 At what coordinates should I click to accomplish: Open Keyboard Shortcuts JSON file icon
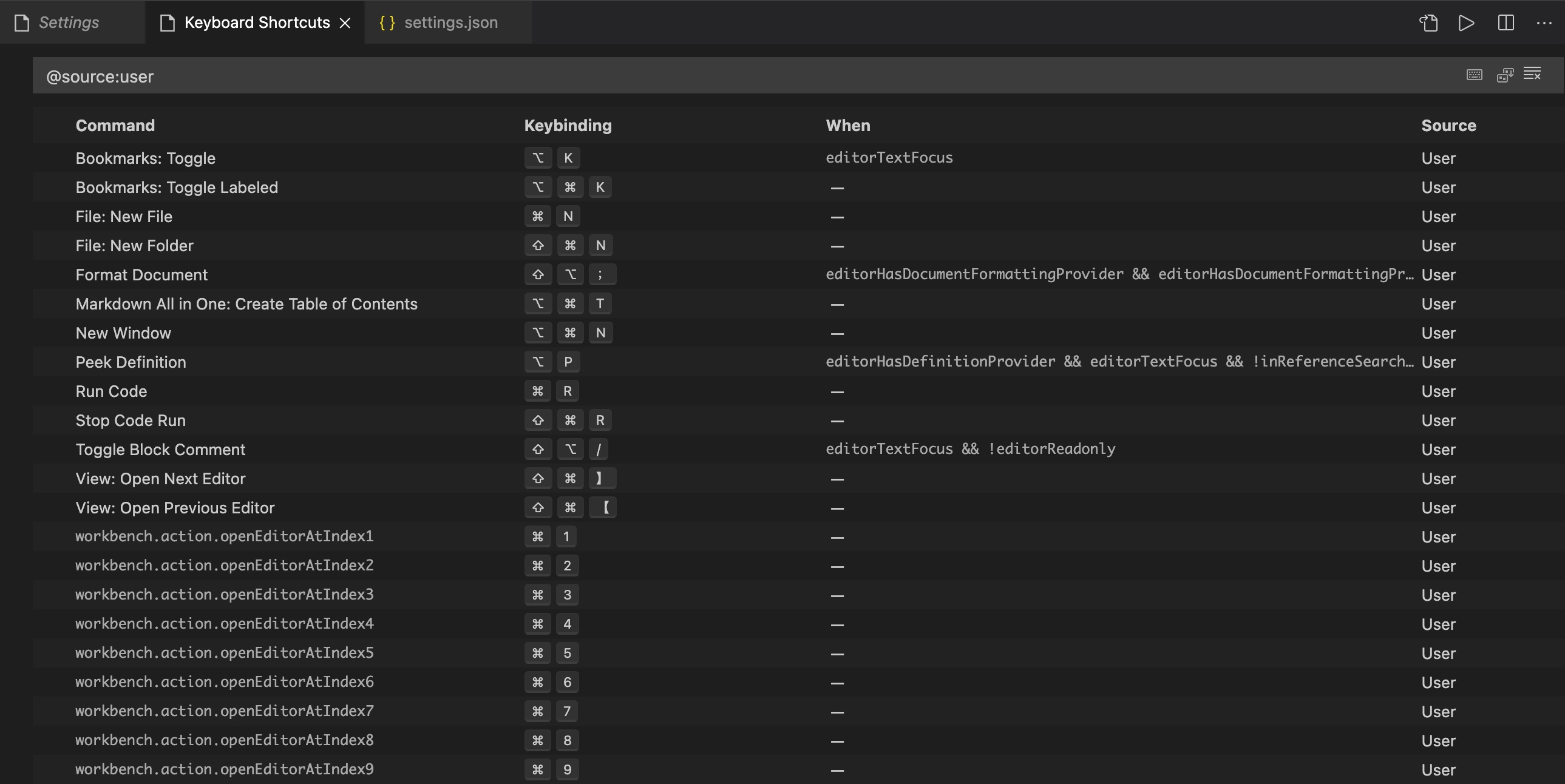coord(1428,23)
